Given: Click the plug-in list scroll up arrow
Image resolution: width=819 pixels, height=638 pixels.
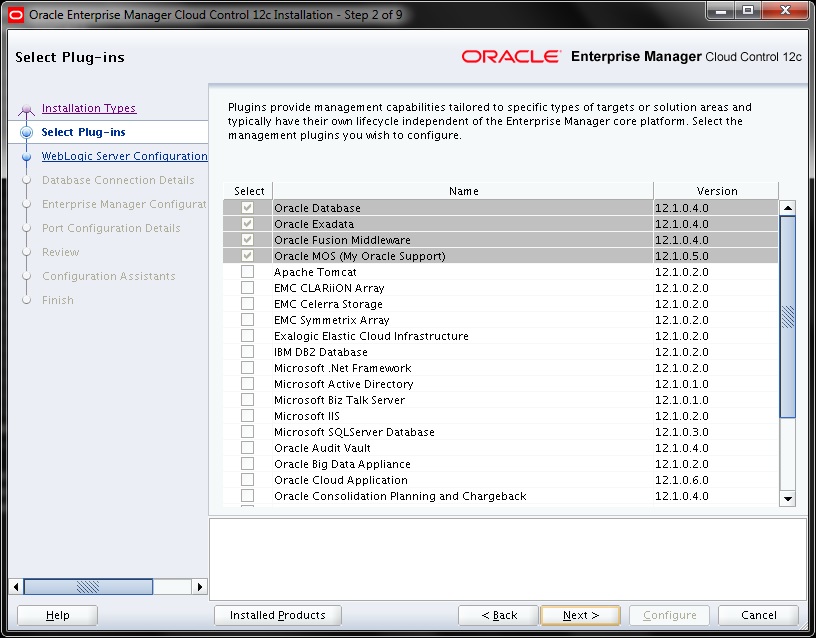Looking at the screenshot, I should point(788,208).
